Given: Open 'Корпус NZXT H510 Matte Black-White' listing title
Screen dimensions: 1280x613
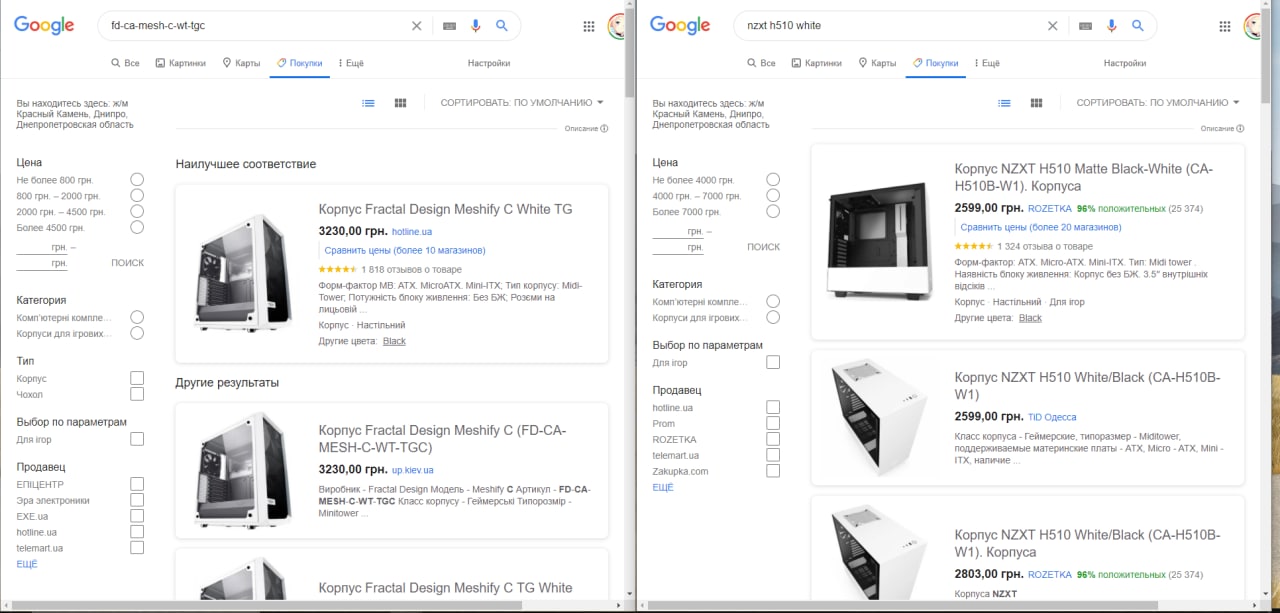Looking at the screenshot, I should pos(1084,177).
